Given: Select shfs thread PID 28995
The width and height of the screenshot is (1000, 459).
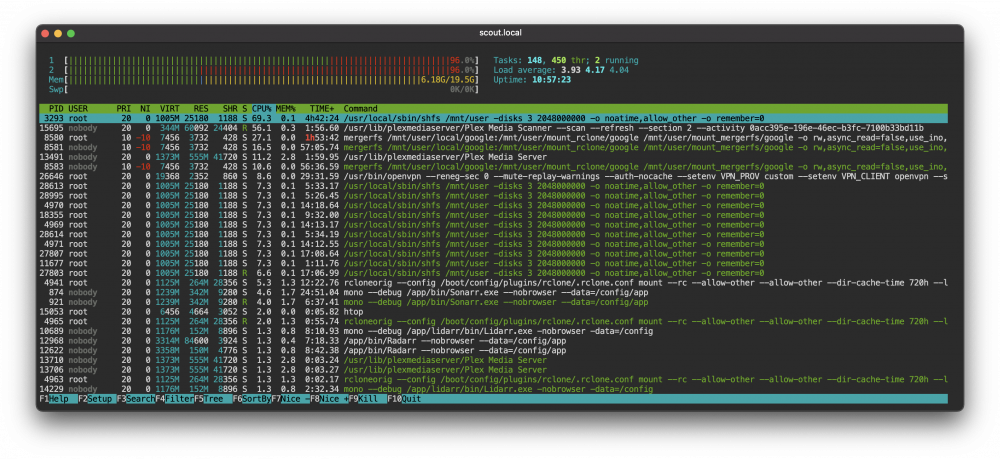Looking at the screenshot, I should [493, 196].
